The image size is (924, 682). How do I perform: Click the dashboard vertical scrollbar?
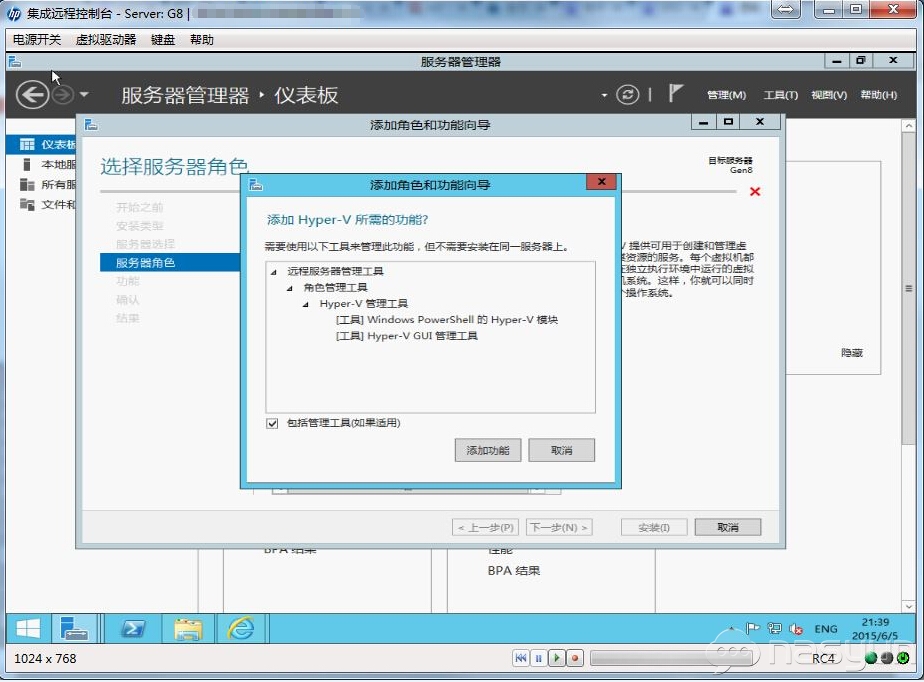(x=909, y=289)
